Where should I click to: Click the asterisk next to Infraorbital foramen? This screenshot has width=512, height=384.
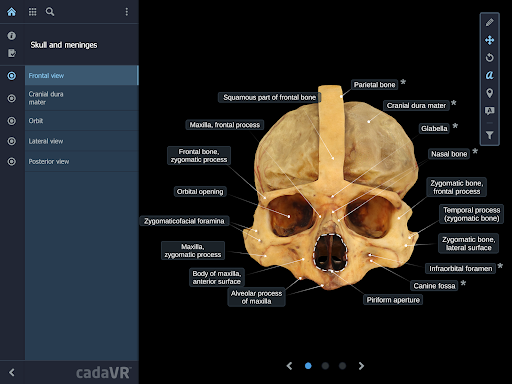pos(500,266)
